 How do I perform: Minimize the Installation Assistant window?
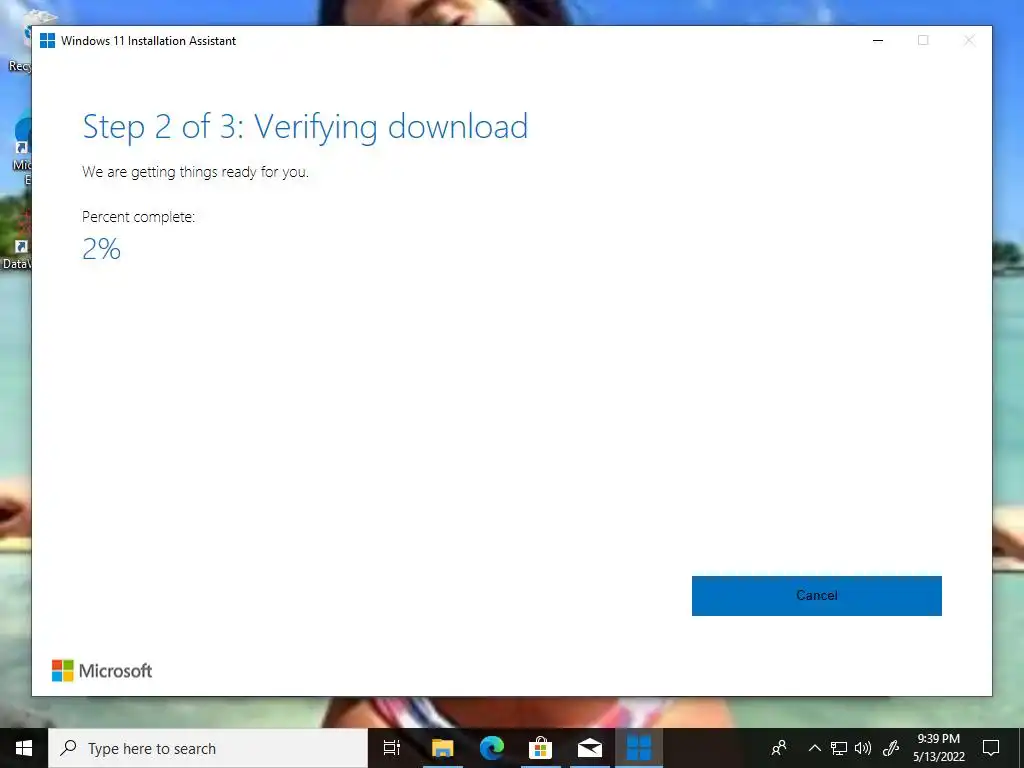878,40
